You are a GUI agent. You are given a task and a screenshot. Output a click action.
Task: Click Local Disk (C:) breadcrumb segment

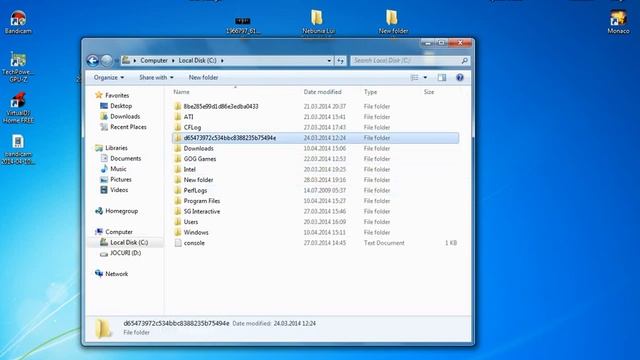click(198, 60)
